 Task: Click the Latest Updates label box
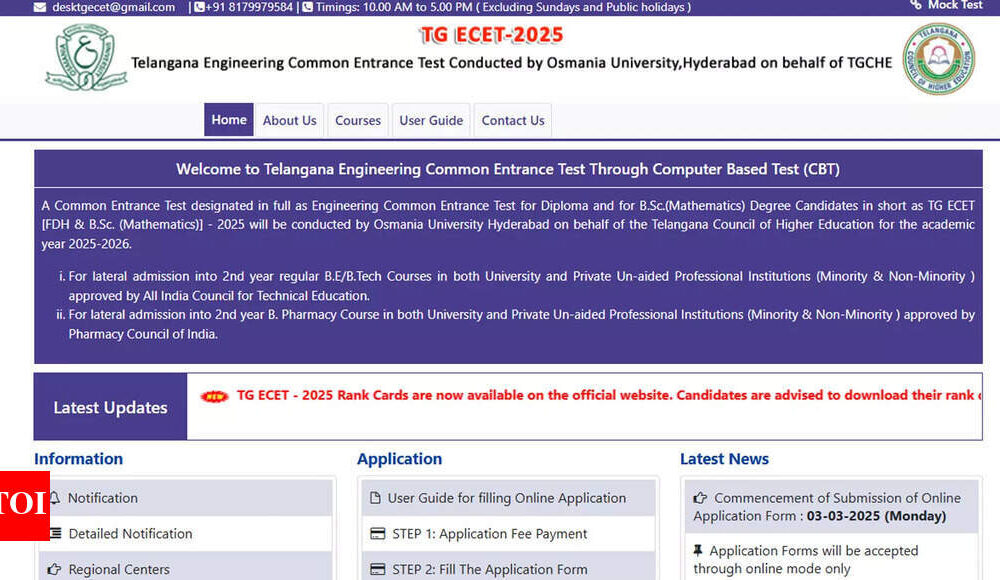click(x=110, y=407)
